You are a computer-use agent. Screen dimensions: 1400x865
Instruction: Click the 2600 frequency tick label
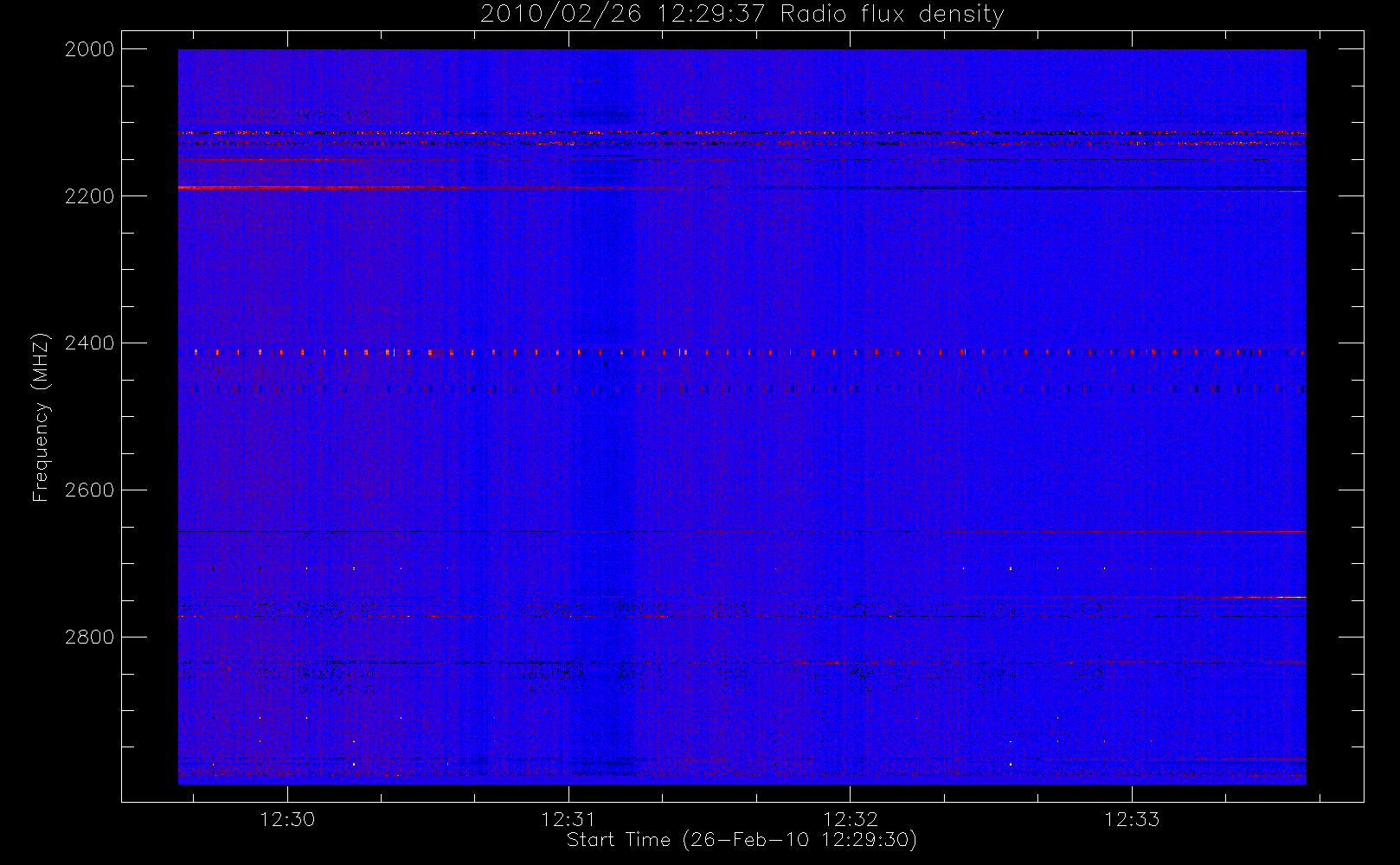coord(90,490)
